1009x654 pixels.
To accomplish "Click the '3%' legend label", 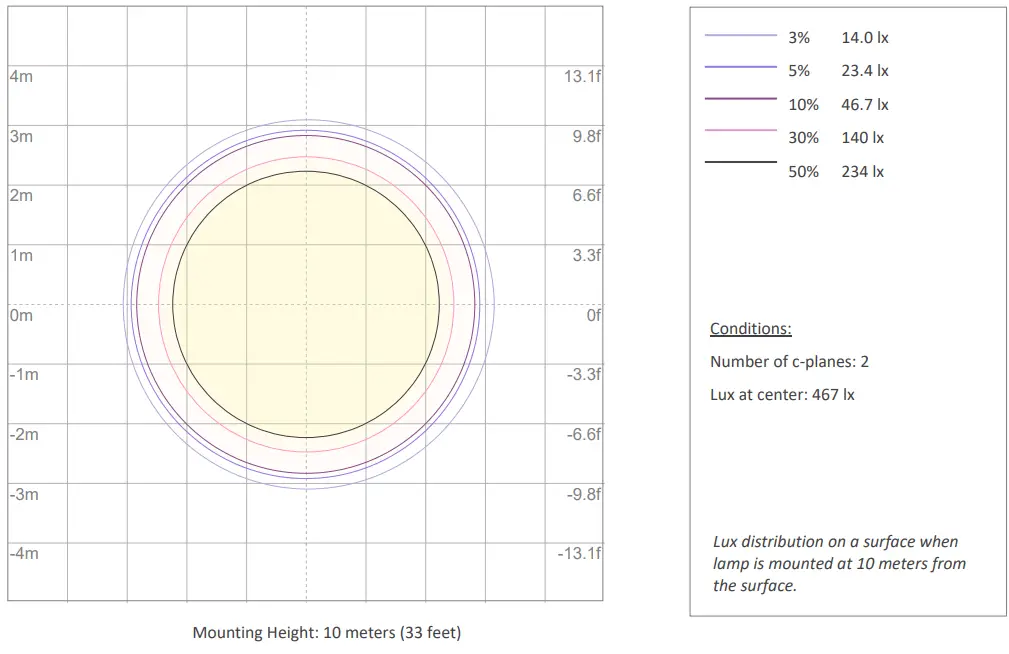I will pos(799,38).
